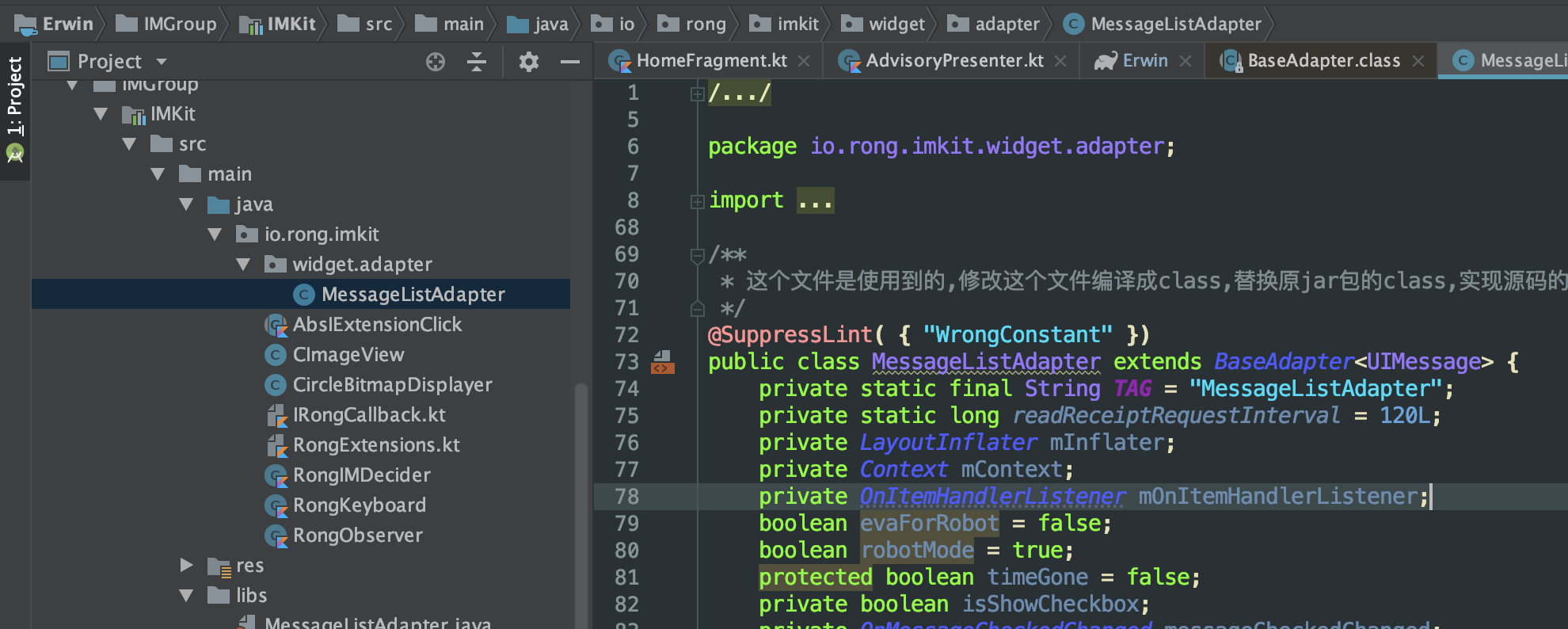Image resolution: width=1568 pixels, height=629 pixels.
Task: Click src breadcrumb in navigation bar
Action: coord(365,25)
